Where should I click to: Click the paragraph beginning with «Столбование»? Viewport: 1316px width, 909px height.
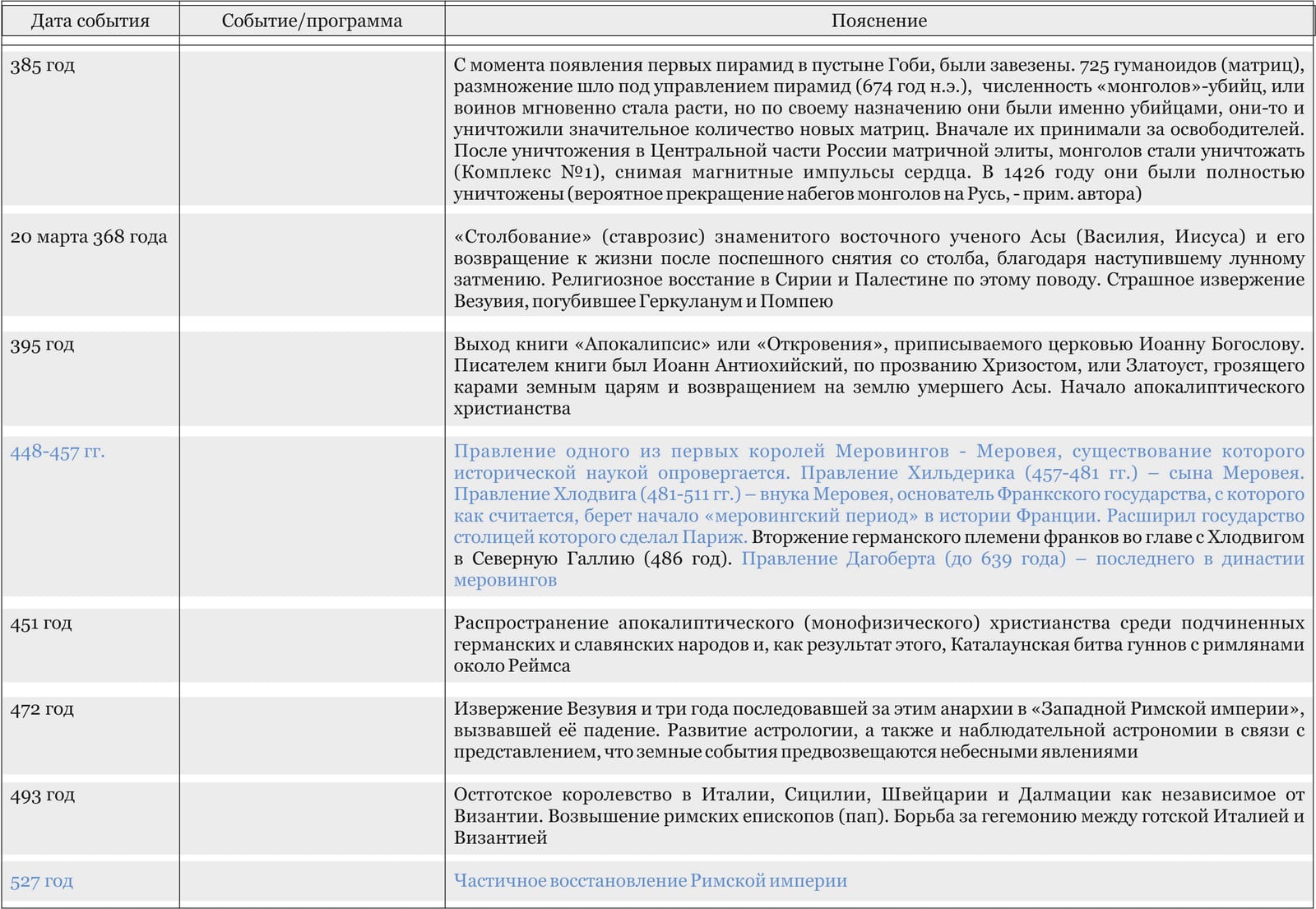(878, 269)
